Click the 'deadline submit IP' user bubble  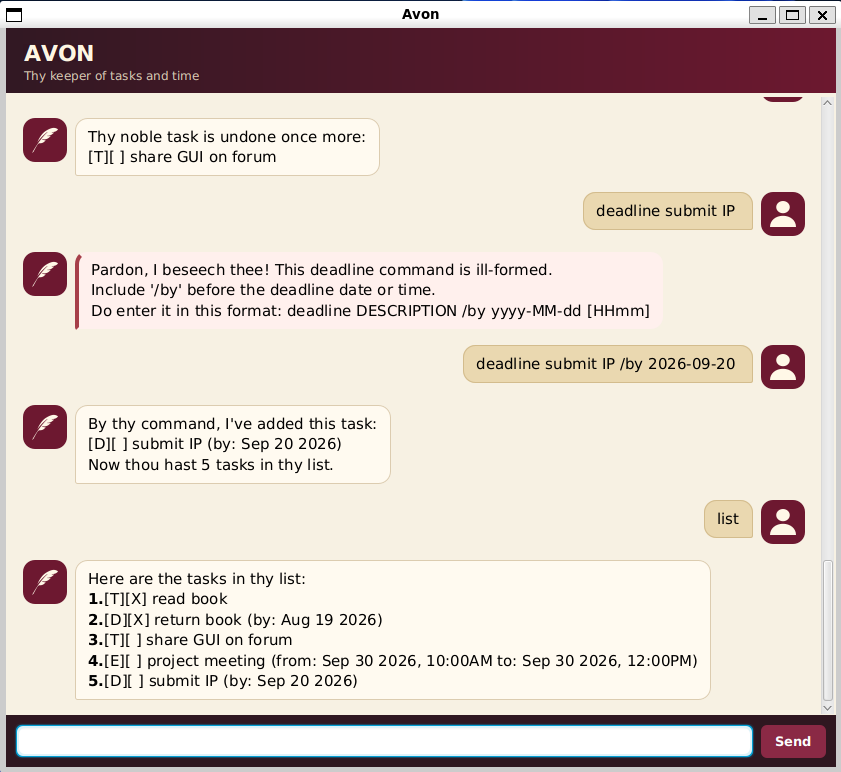[668, 211]
